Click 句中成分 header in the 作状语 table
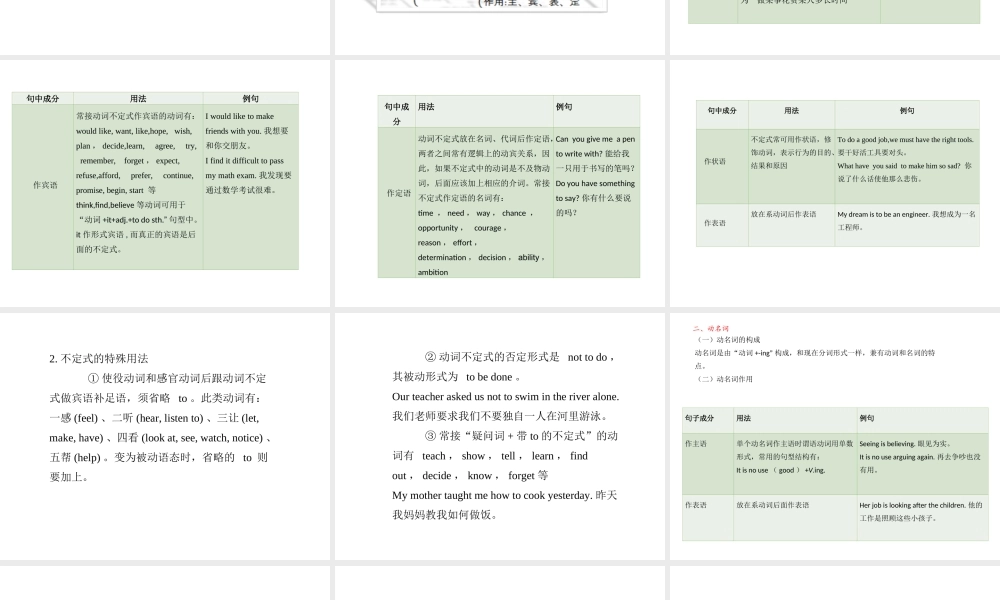The width and height of the screenshot is (1000, 600). (x=722, y=110)
